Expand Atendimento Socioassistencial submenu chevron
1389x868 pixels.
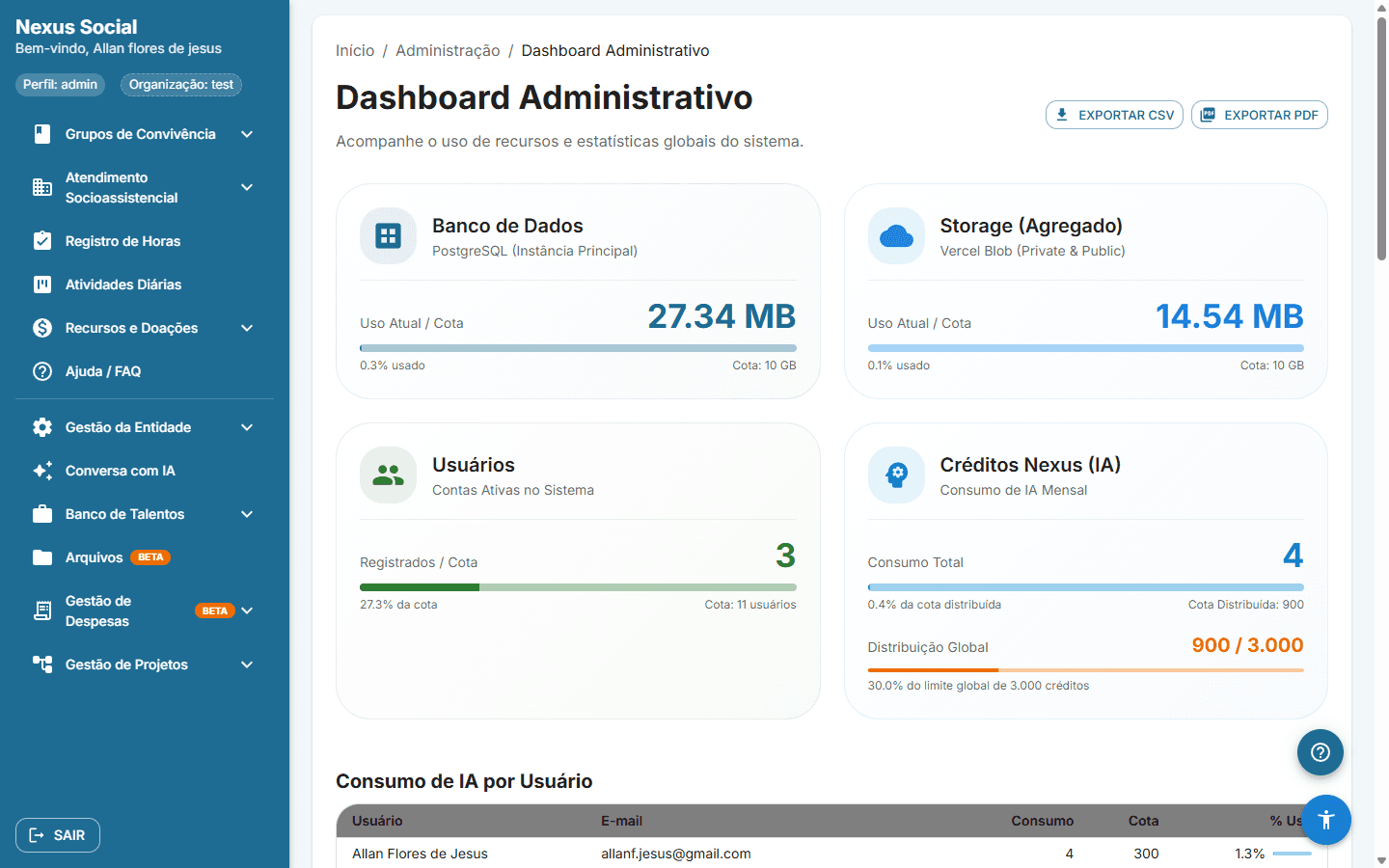[247, 187]
